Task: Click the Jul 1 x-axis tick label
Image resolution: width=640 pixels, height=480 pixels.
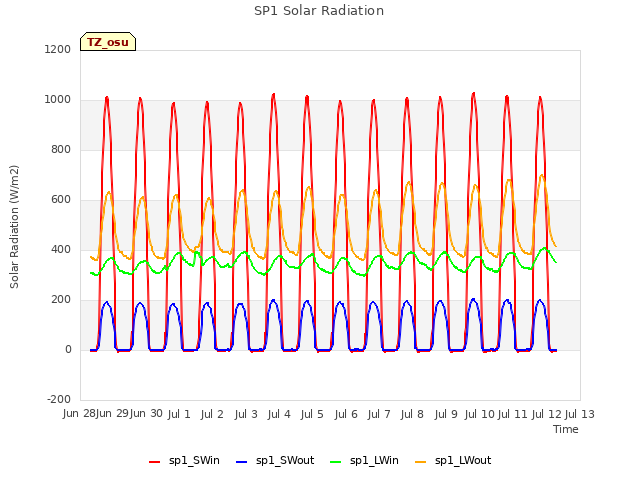Action: pyautogui.click(x=179, y=414)
